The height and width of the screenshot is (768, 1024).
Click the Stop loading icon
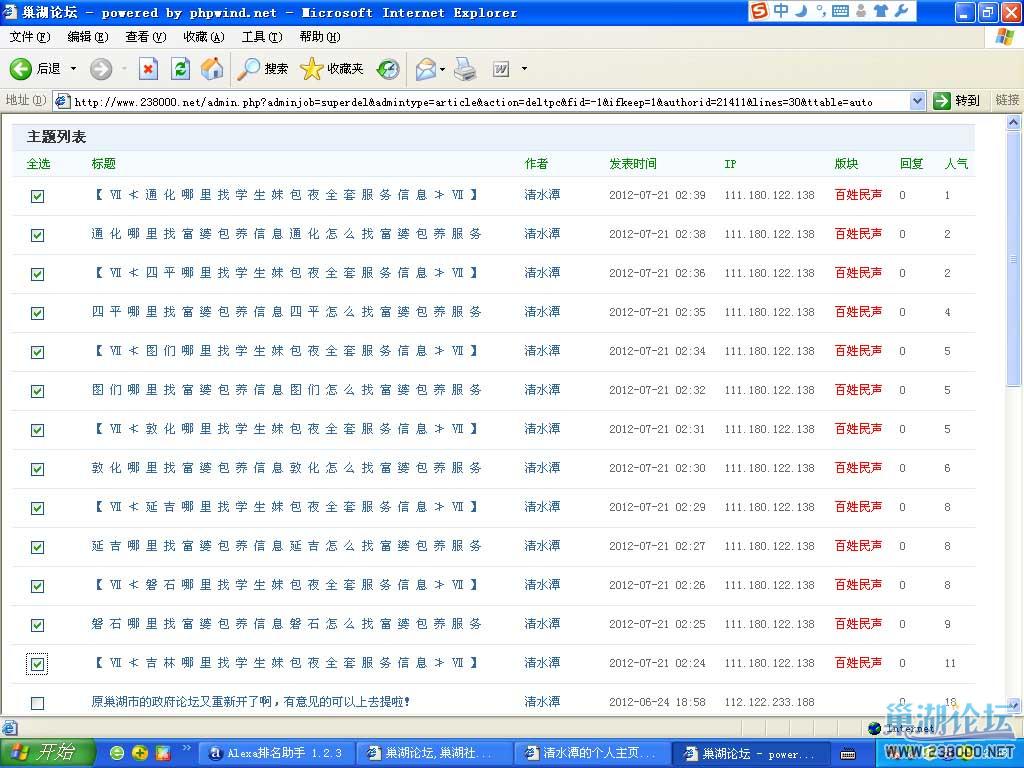click(148, 69)
